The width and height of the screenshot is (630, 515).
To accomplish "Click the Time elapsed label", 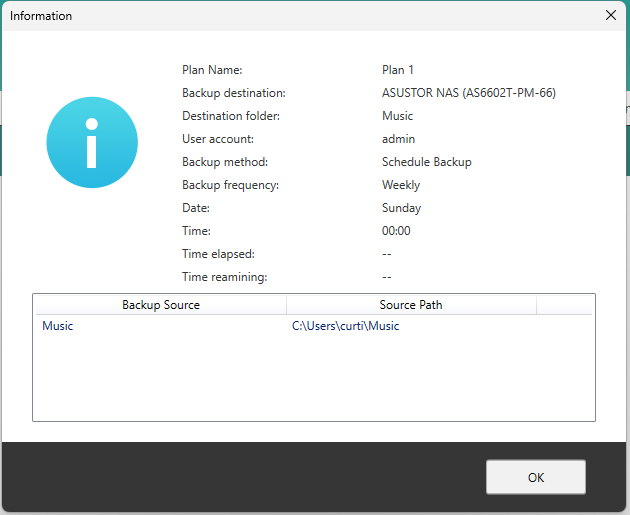I will (218, 254).
